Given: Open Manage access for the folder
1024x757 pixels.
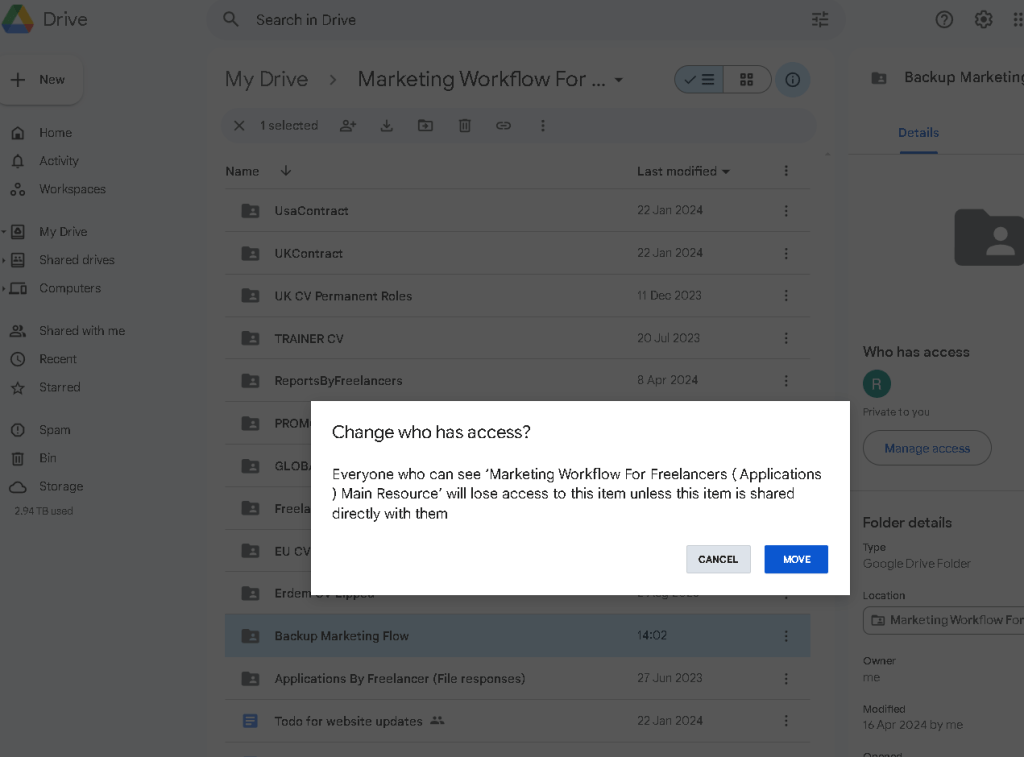Looking at the screenshot, I should (927, 448).
